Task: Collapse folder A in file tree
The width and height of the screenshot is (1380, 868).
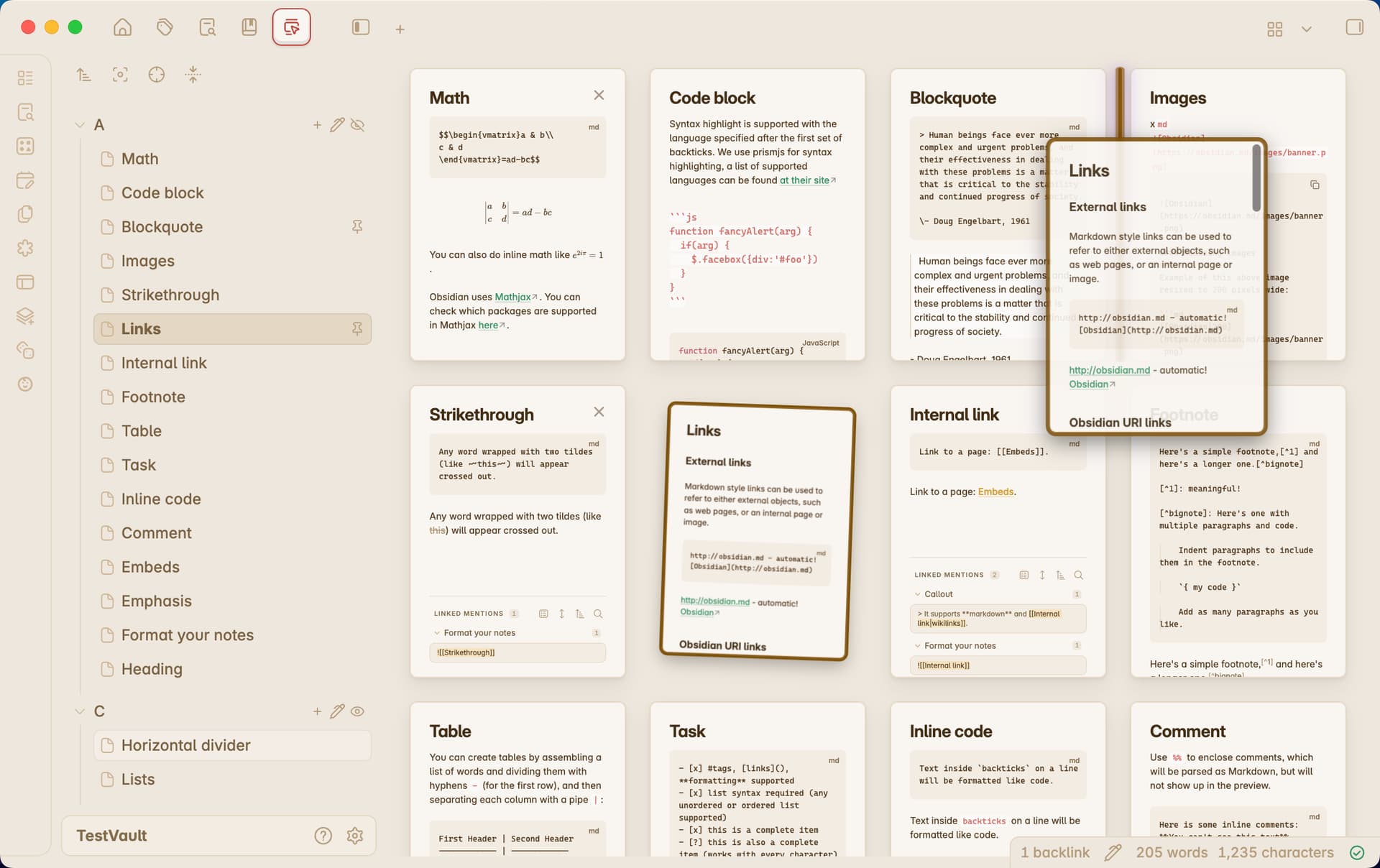Action: click(80, 125)
